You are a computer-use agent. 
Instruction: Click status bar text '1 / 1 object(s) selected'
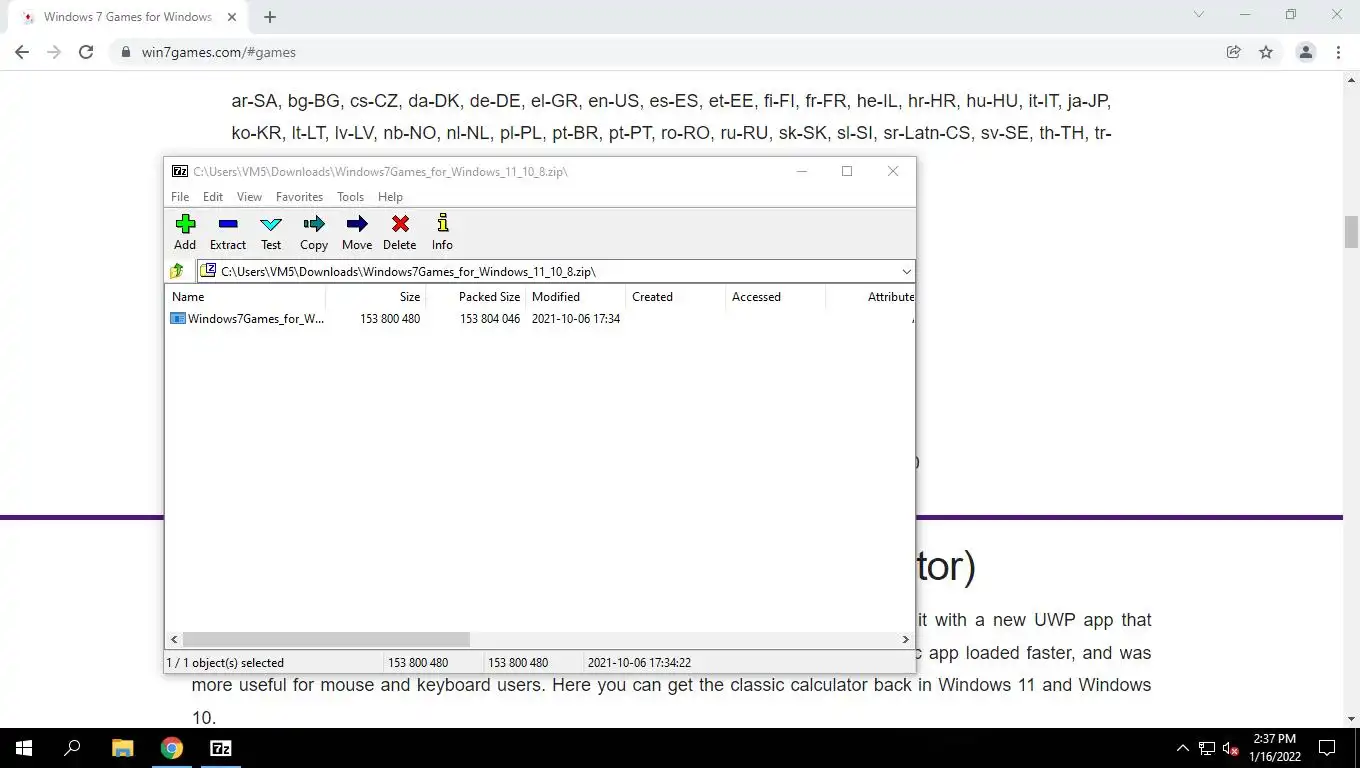point(225,662)
